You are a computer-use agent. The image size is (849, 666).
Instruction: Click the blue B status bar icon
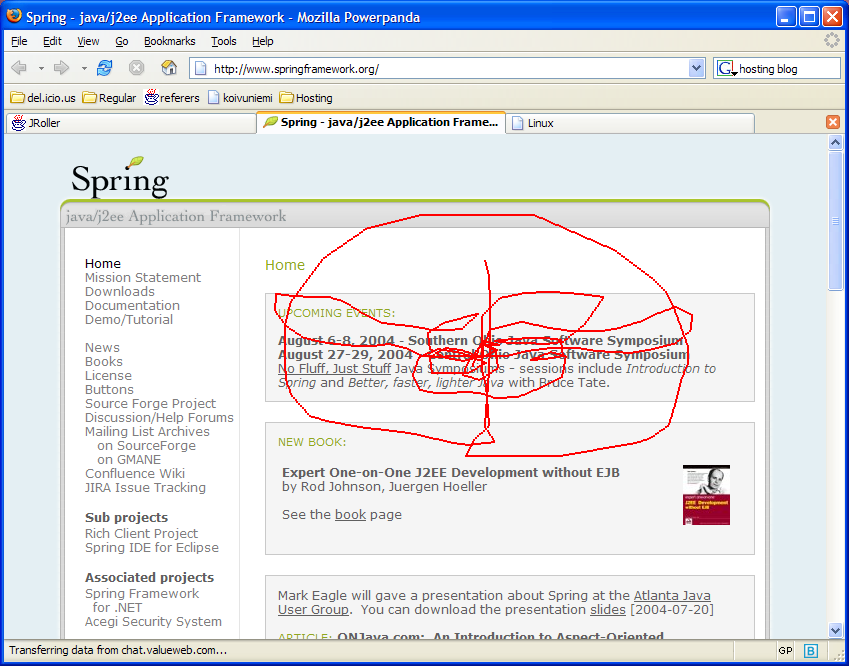[x=811, y=650]
